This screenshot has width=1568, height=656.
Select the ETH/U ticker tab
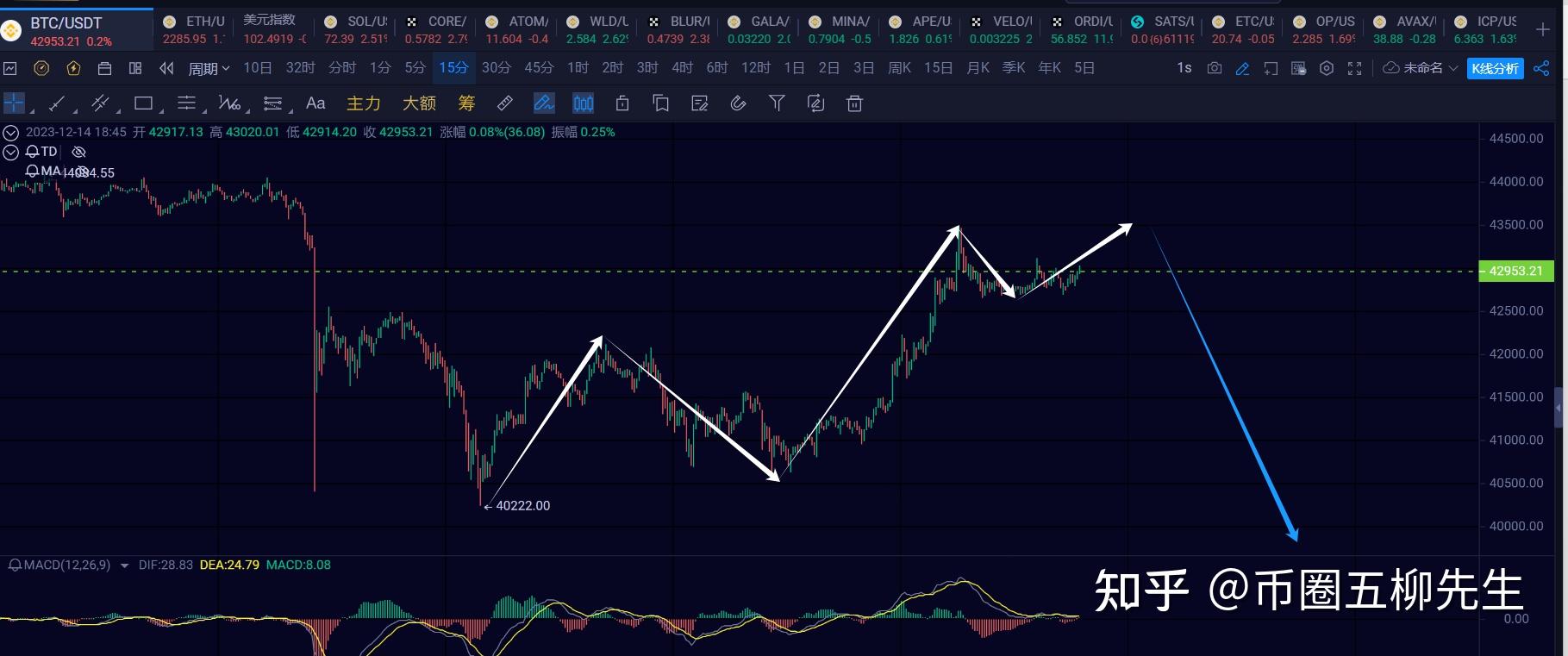coord(195,29)
